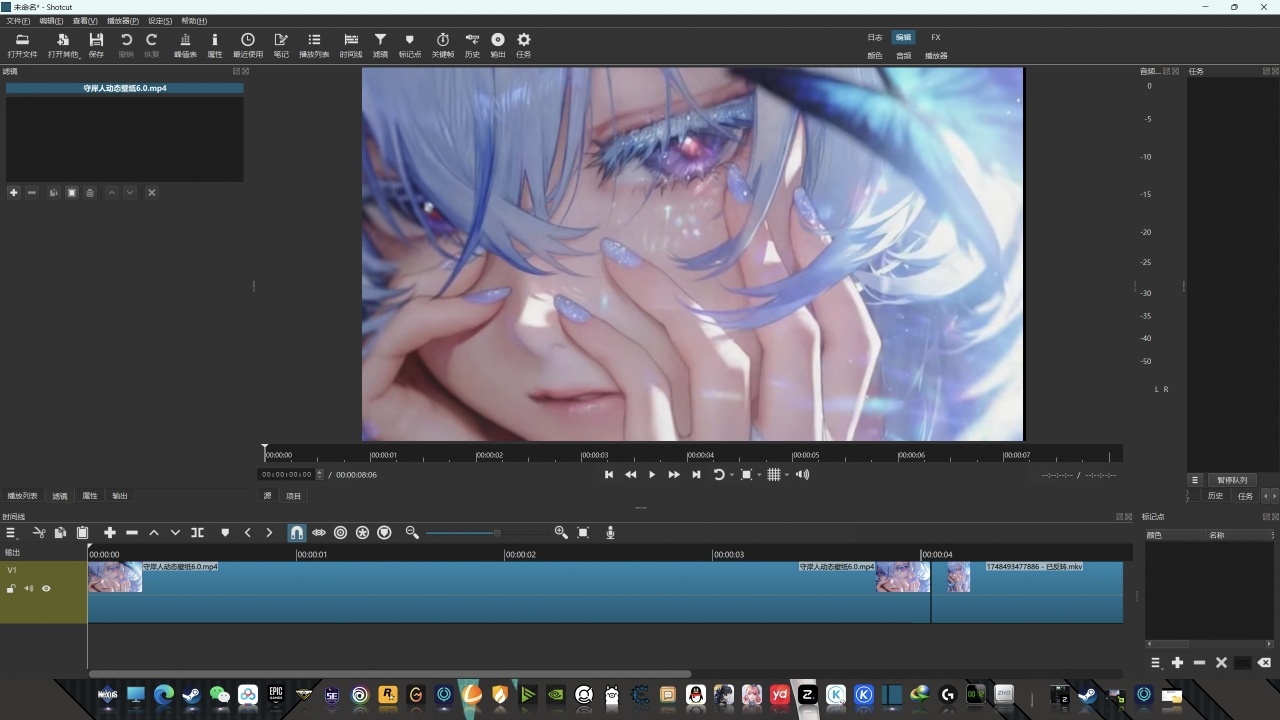Toggle ripple edit mode circle icon
Screen dimensions: 1280x720
coord(340,533)
